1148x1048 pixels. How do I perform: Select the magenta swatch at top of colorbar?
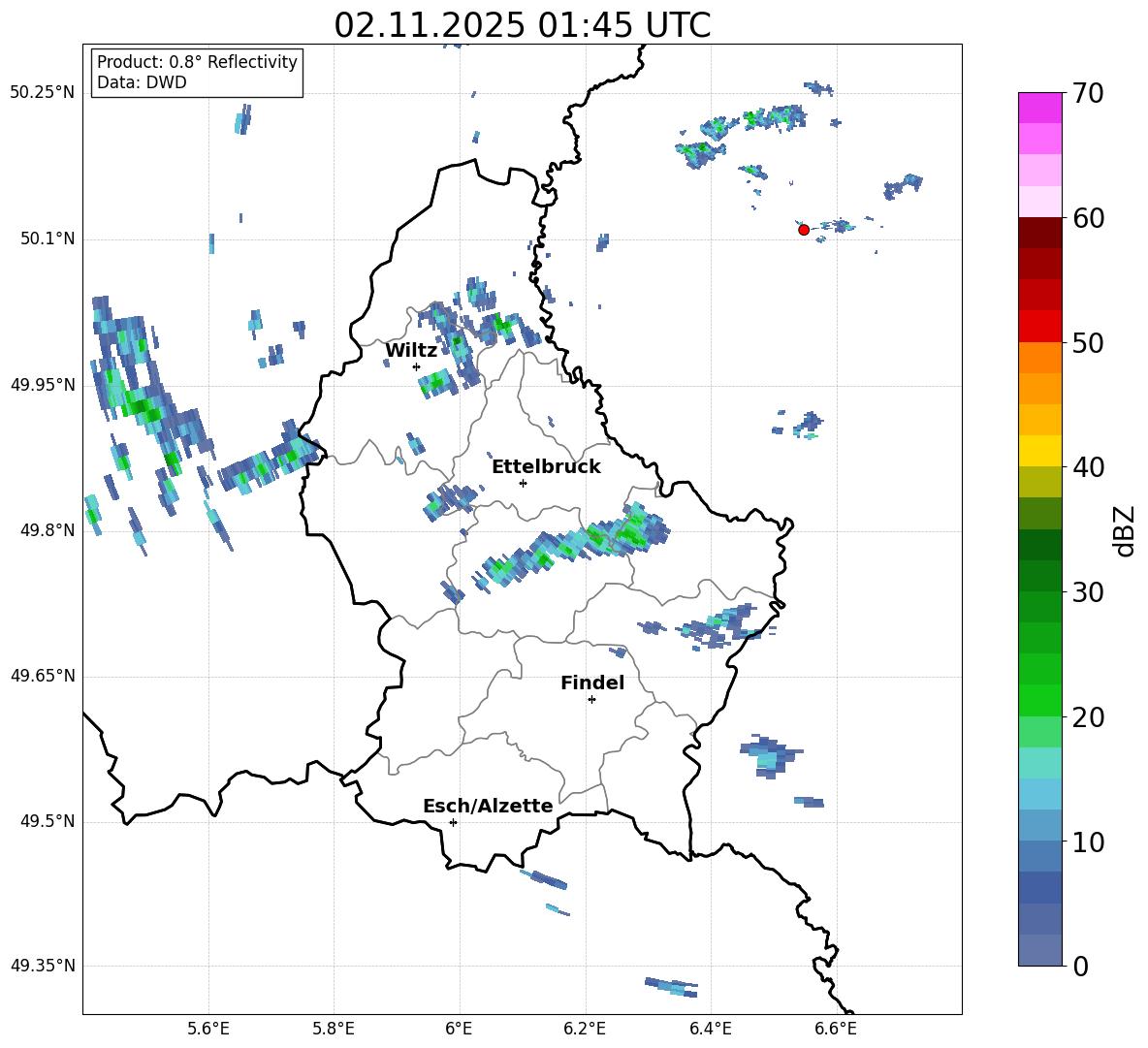coord(1040,108)
